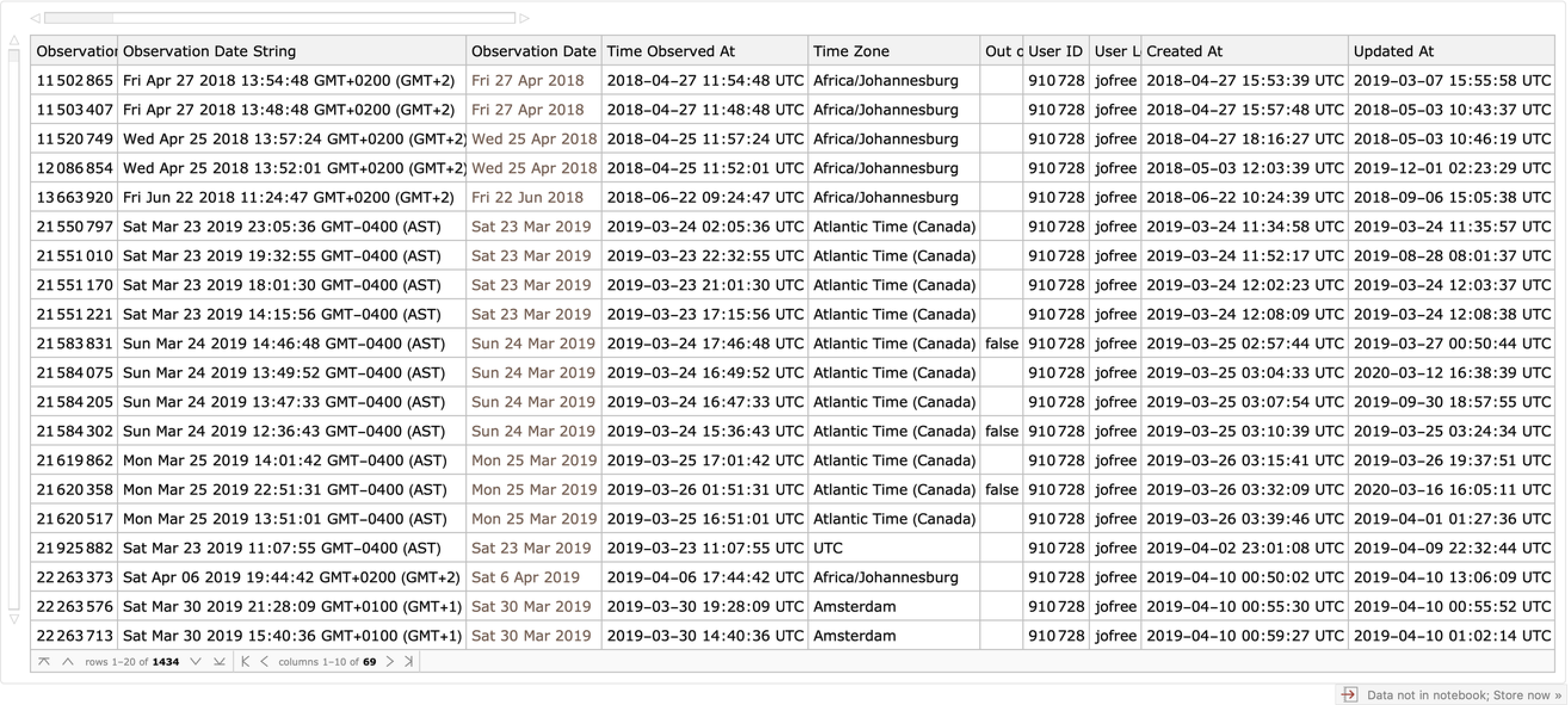Go to first columns with bar-arrow
Image resolution: width=1568 pixels, height=705 pixels.
pyautogui.click(x=245, y=661)
